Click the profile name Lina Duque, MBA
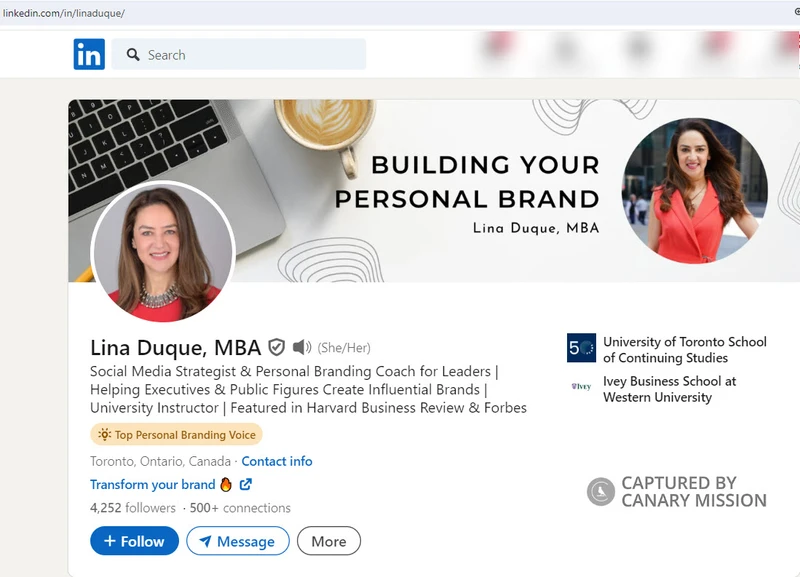Viewport: 800px width, 577px height. [x=176, y=347]
